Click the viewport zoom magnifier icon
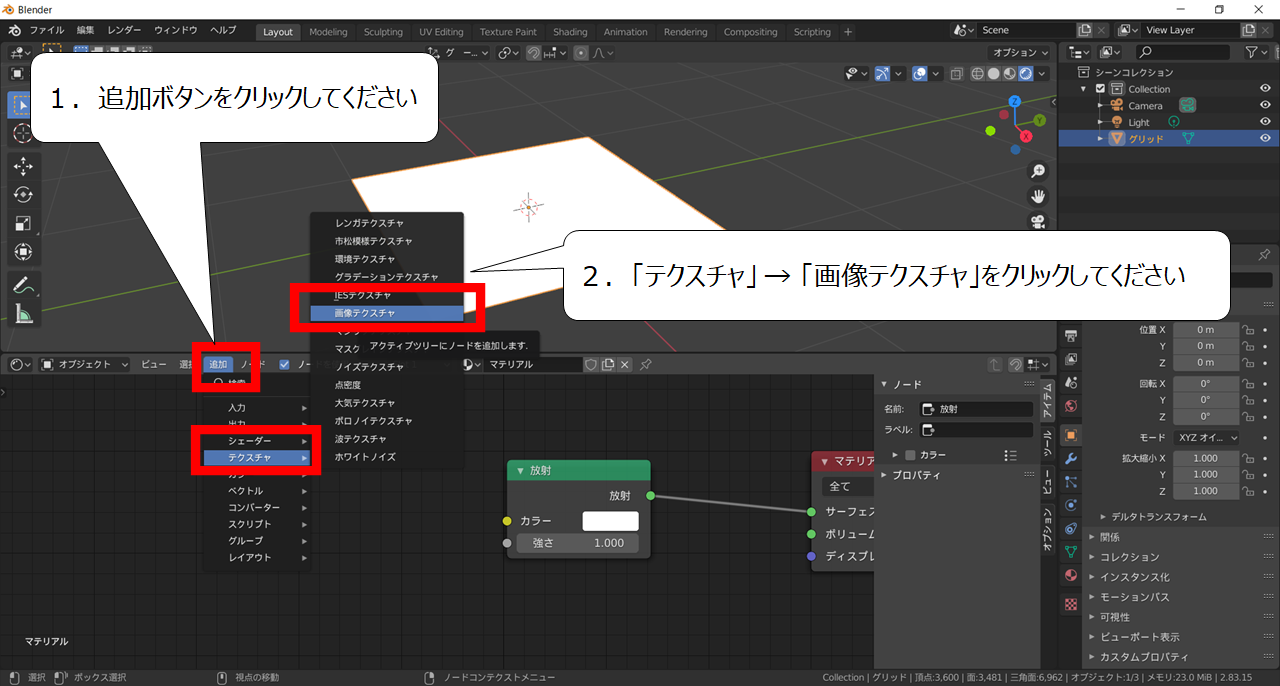The image size is (1280, 686). [1039, 171]
